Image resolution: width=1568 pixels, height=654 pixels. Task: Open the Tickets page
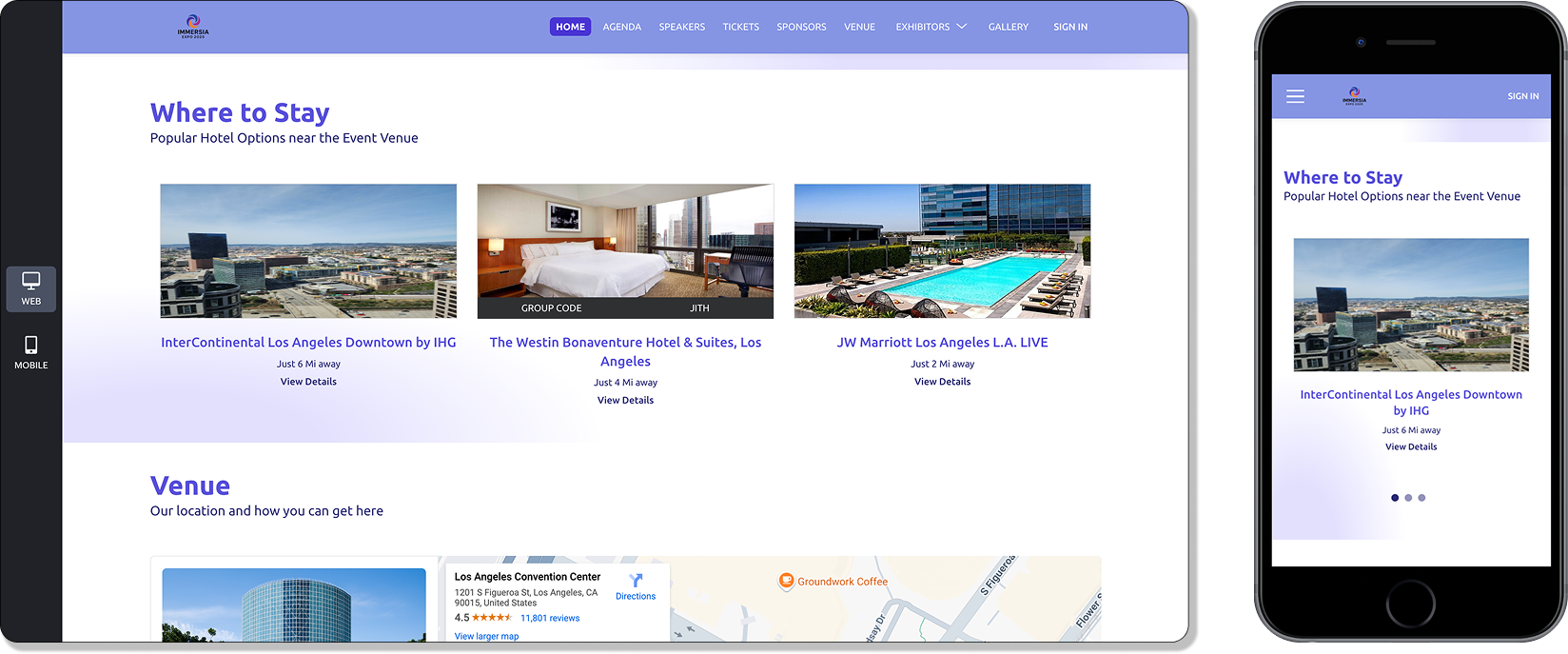[741, 27]
